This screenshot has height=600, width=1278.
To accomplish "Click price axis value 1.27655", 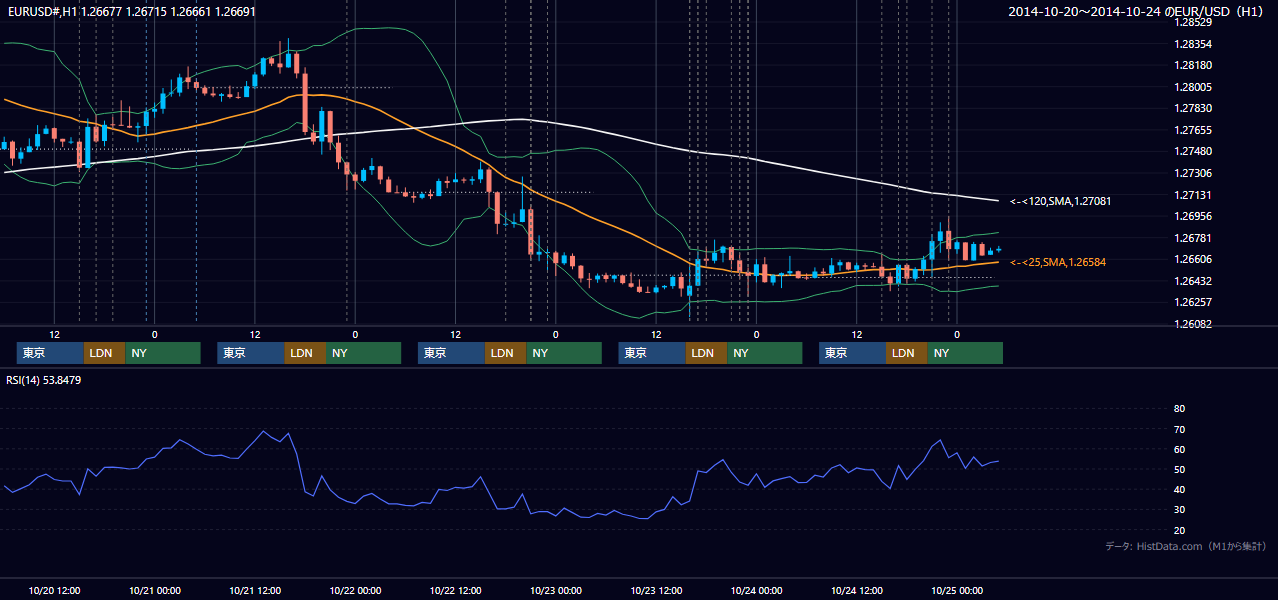I will [1192, 130].
